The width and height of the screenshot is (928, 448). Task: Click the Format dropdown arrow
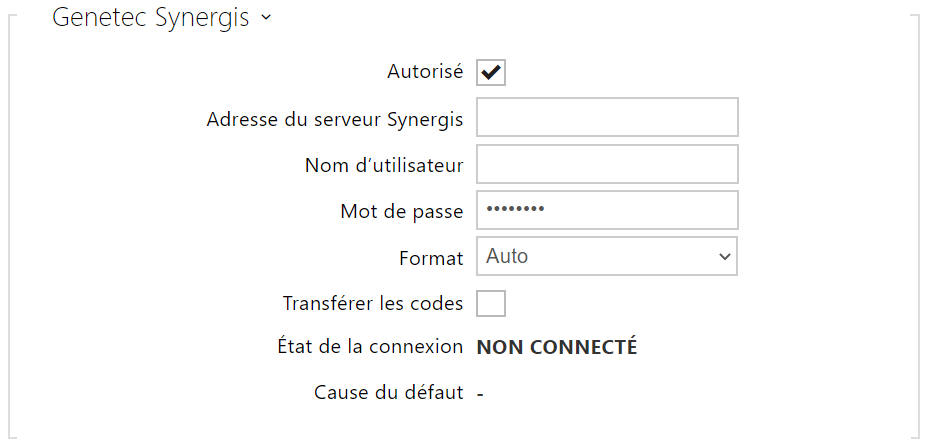(x=725, y=257)
